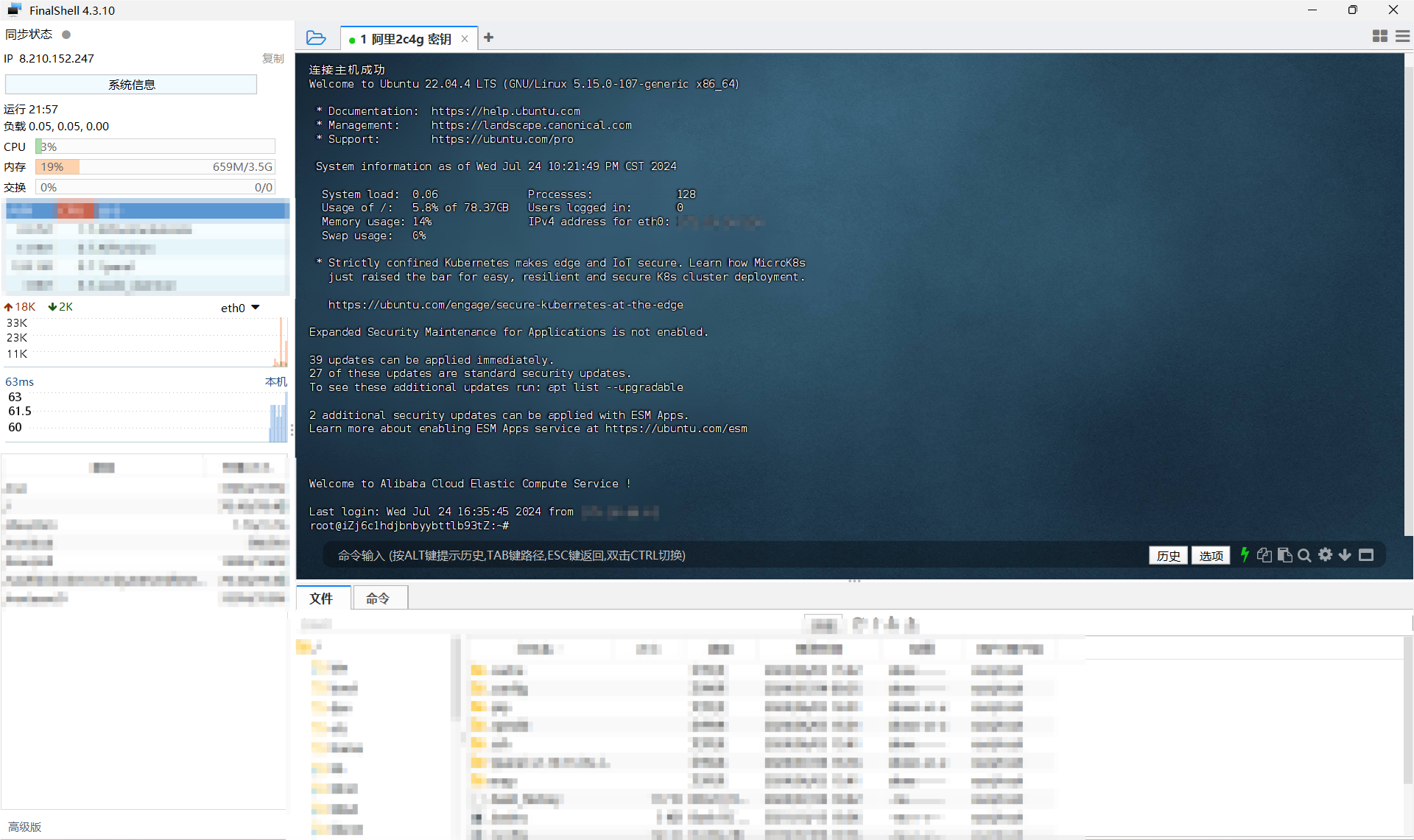
Task: Toggle fullscreen terminal window icon
Action: (x=1366, y=555)
